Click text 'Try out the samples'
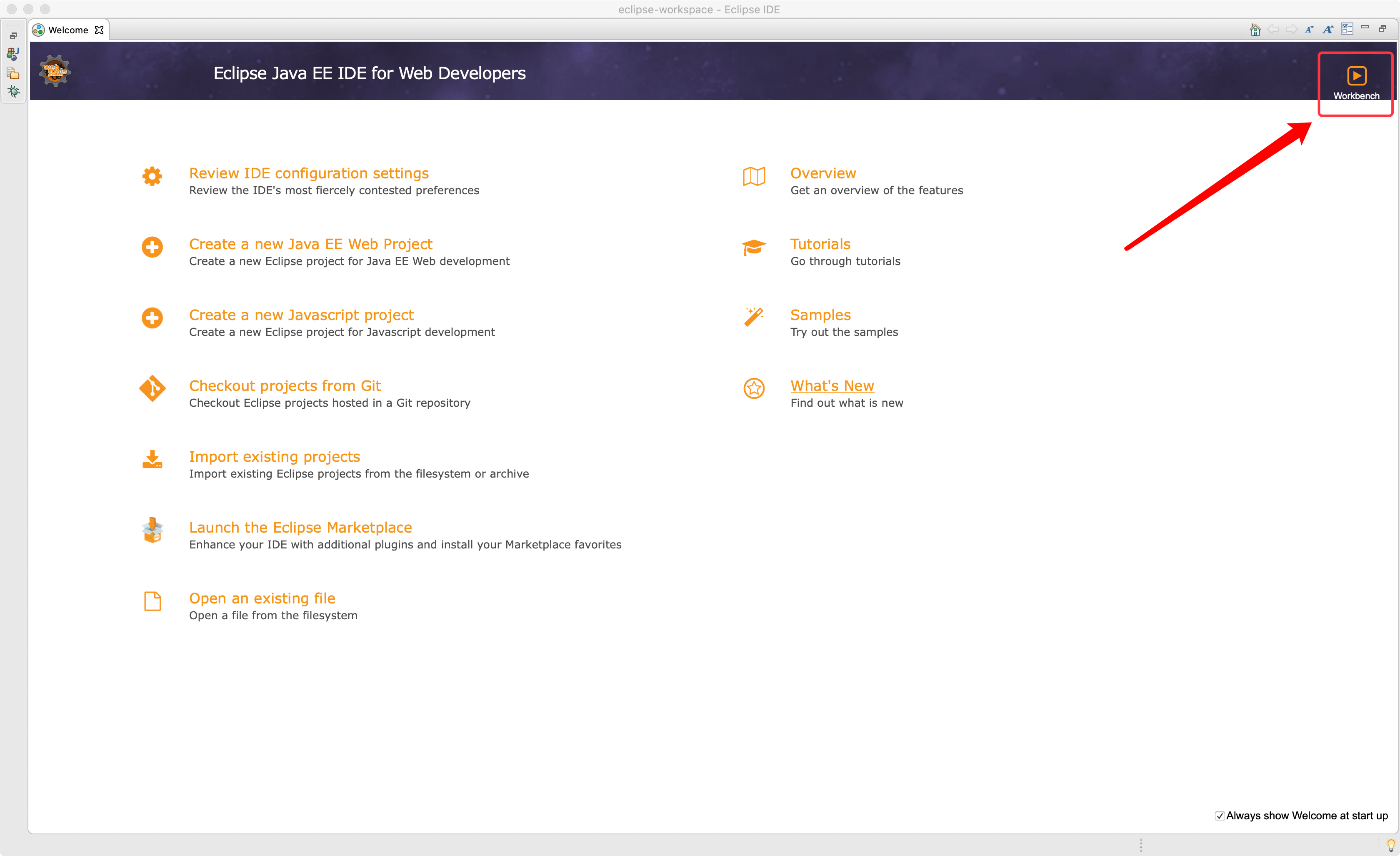The height and width of the screenshot is (856, 1400). click(844, 333)
